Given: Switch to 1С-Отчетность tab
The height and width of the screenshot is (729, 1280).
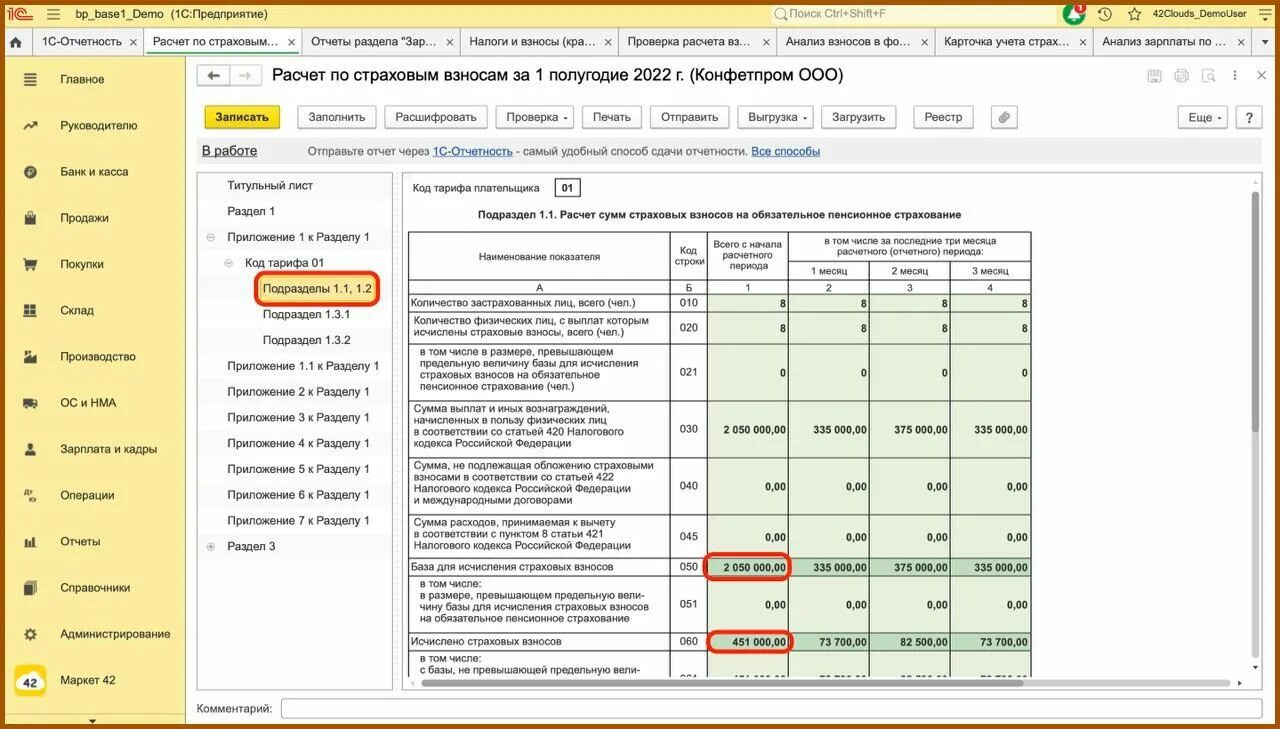Looking at the screenshot, I should click(82, 42).
